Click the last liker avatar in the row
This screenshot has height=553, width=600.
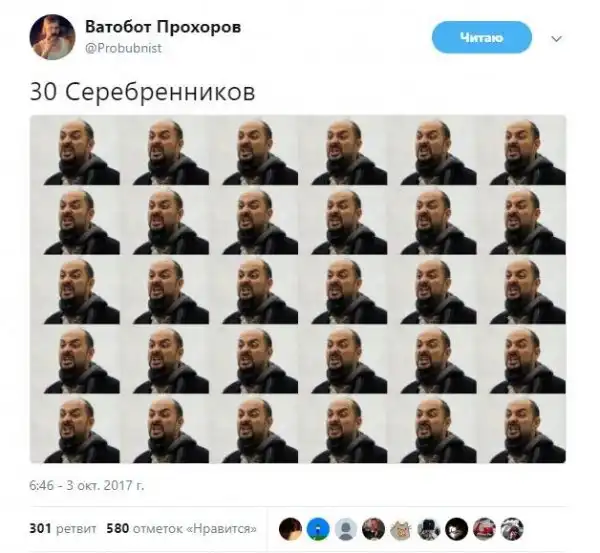512,529
